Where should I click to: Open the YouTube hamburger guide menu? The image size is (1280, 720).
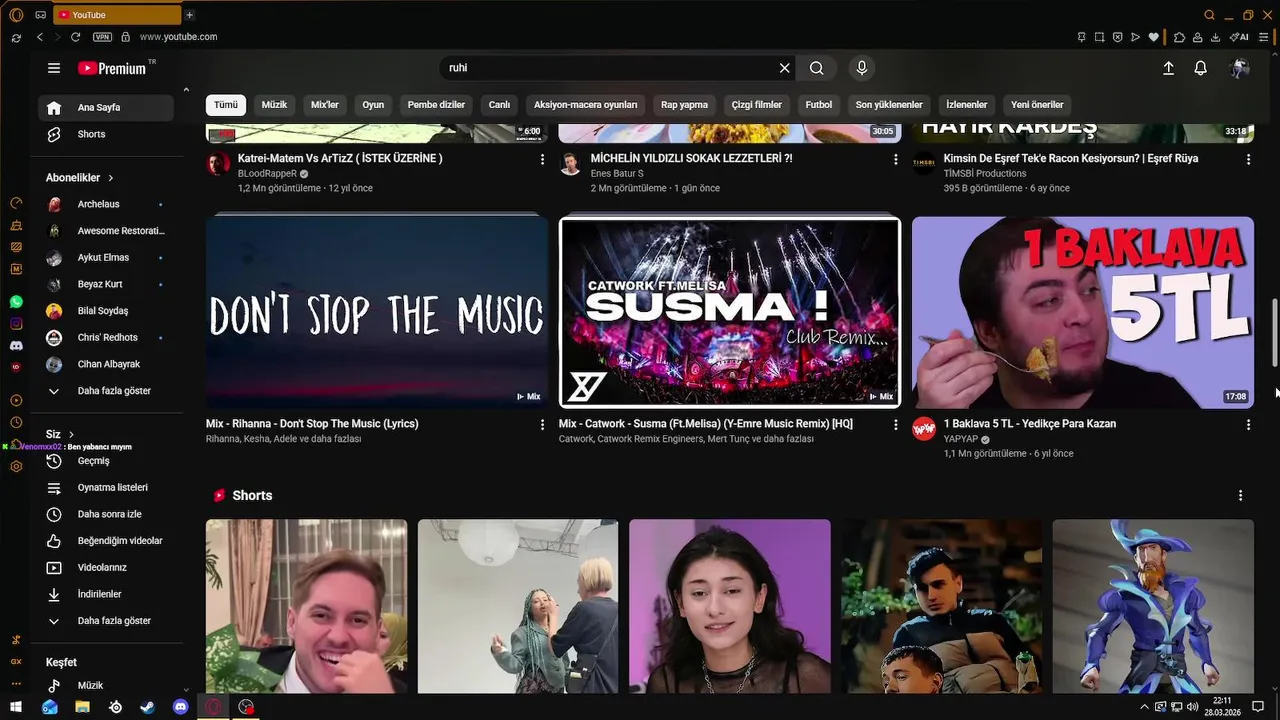[54, 68]
